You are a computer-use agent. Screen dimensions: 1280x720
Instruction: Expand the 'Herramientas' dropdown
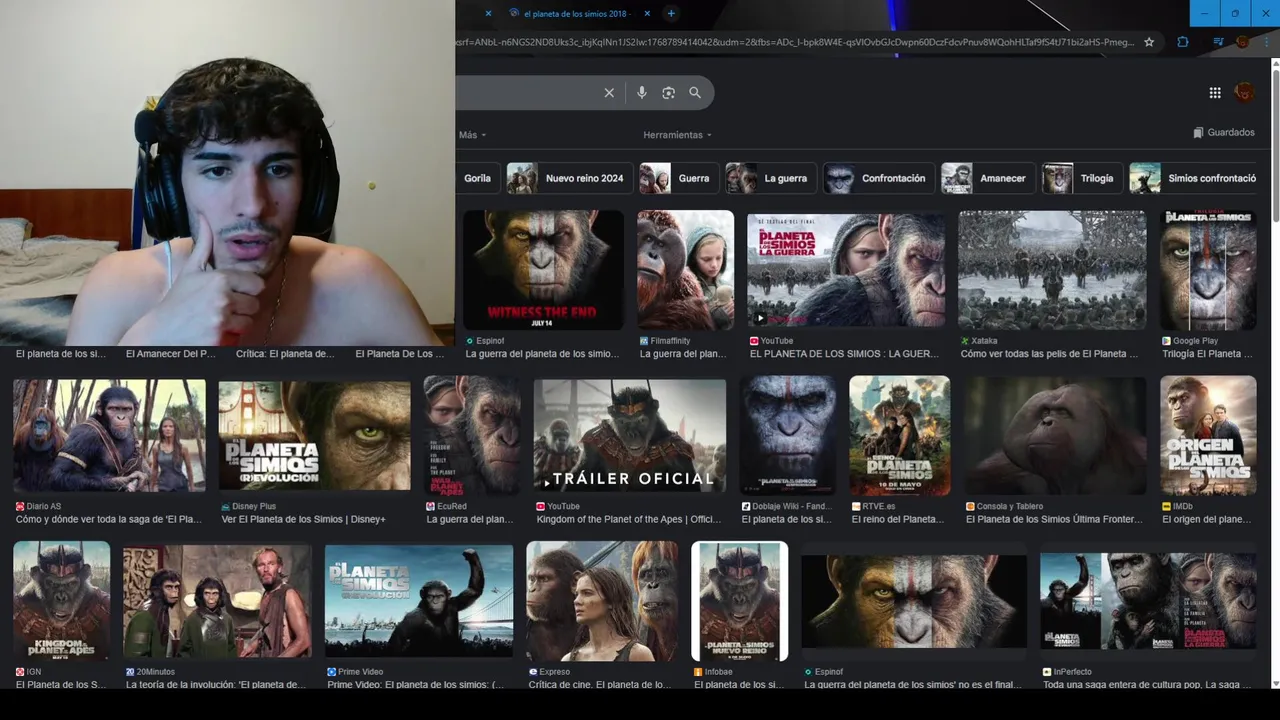[678, 135]
